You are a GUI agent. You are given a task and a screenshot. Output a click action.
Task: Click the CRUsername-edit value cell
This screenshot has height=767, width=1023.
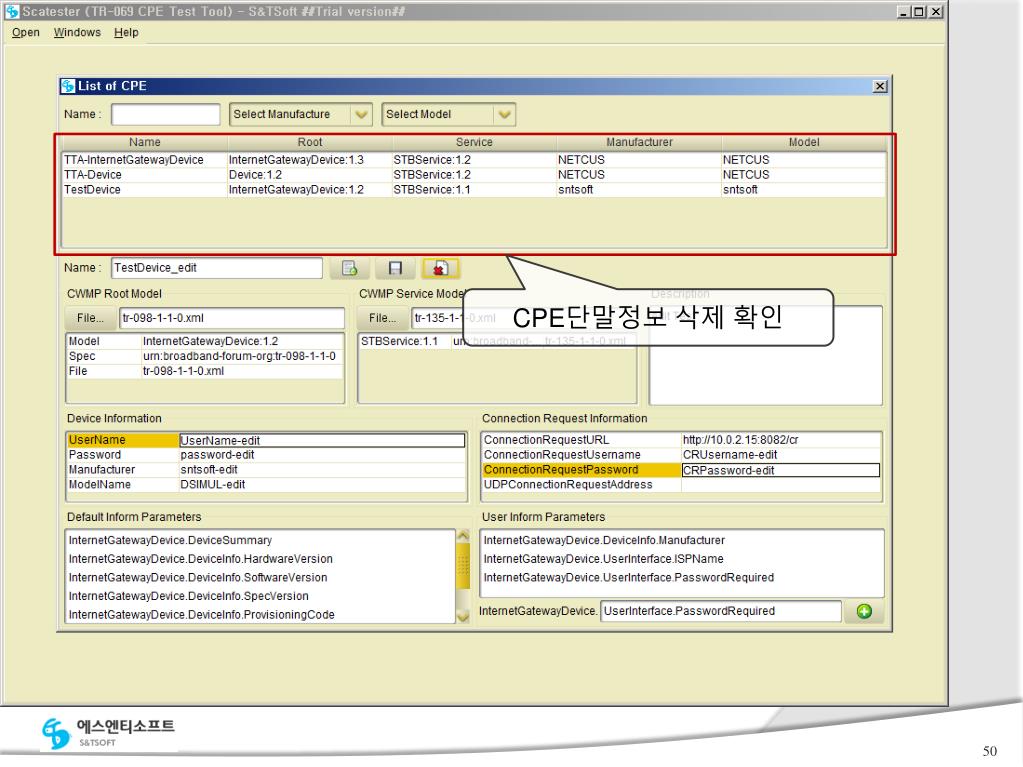(781, 455)
